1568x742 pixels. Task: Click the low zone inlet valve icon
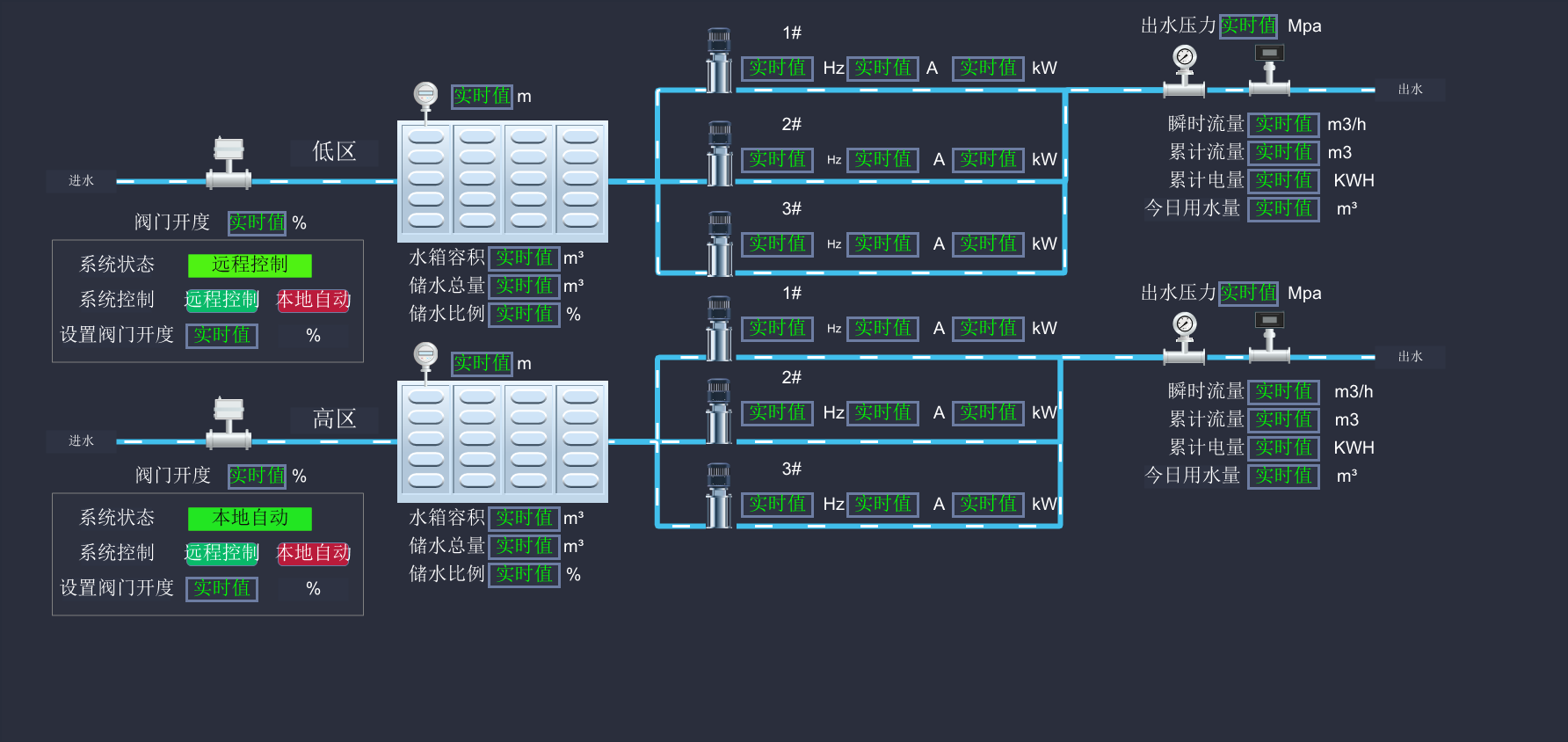229,164
